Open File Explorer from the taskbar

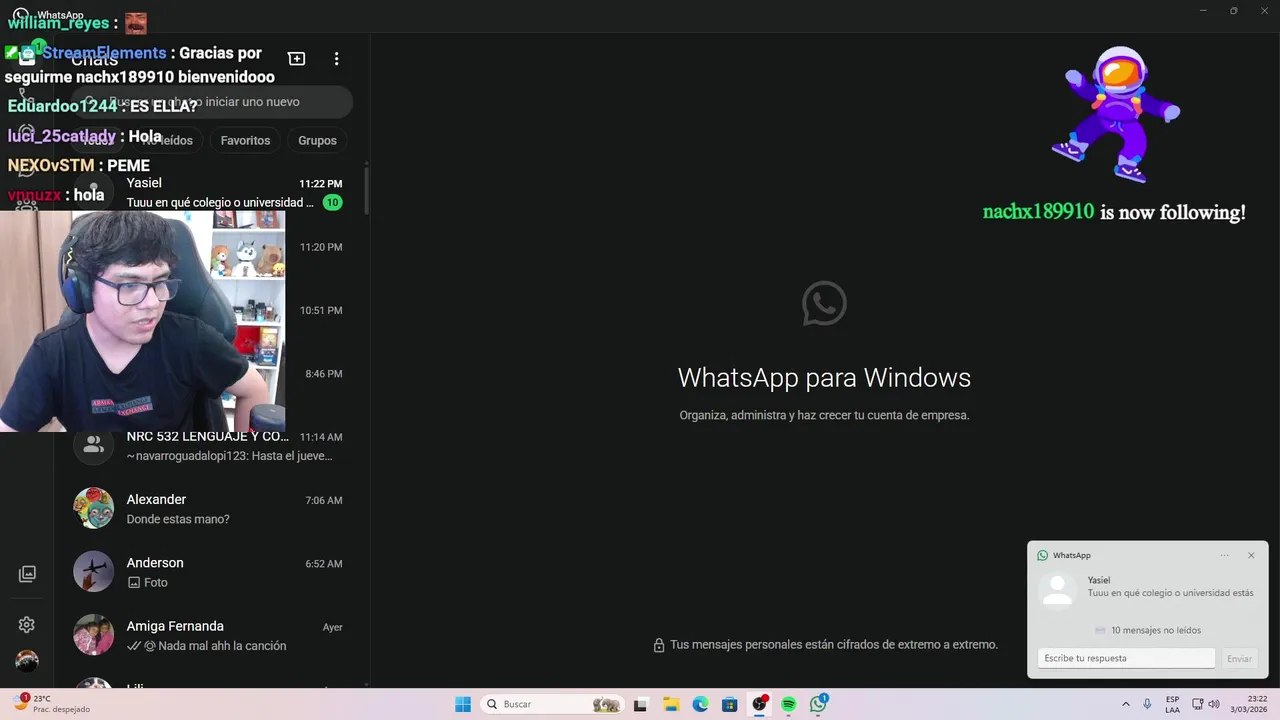pyautogui.click(x=671, y=704)
